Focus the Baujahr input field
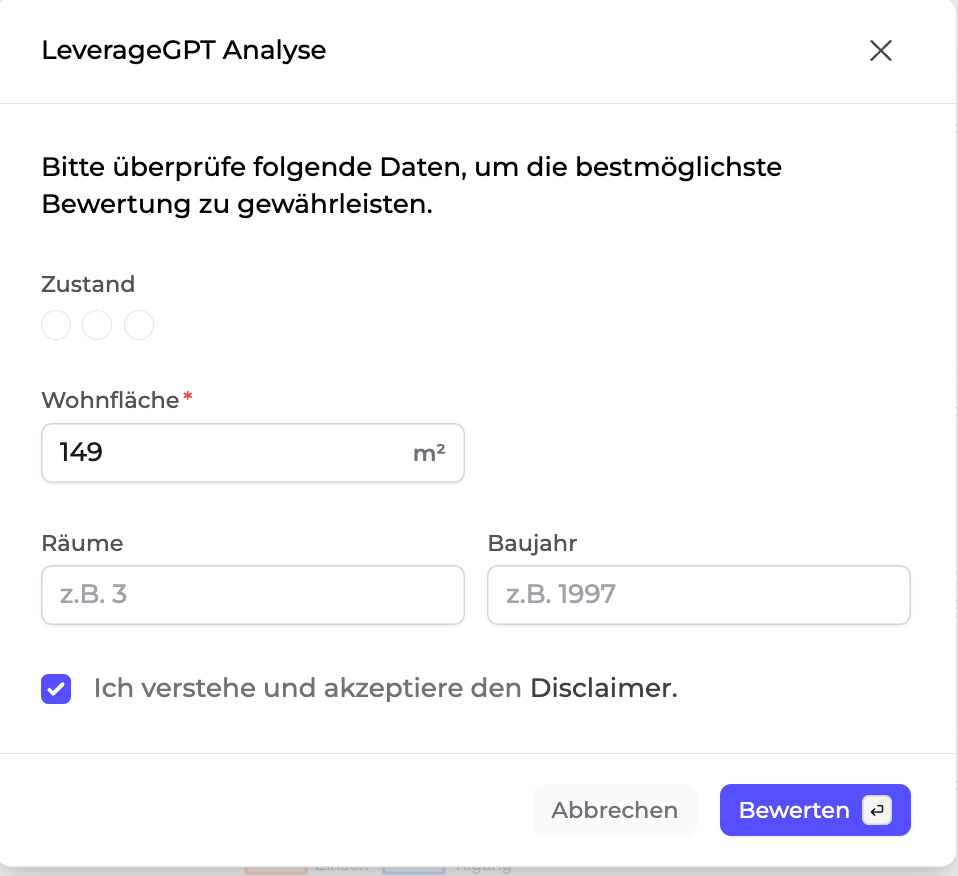The height and width of the screenshot is (876, 958). [699, 594]
